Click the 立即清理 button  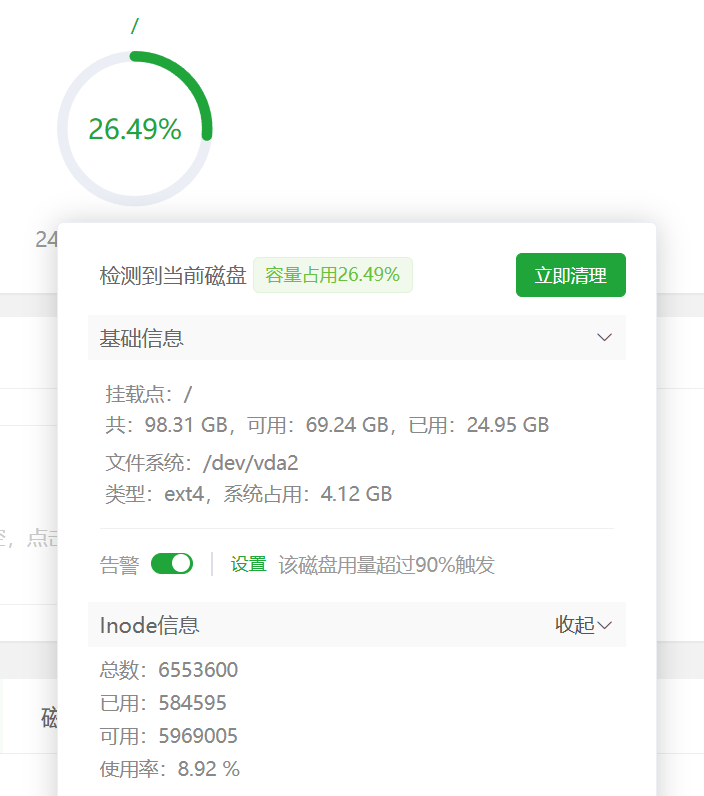point(571,275)
